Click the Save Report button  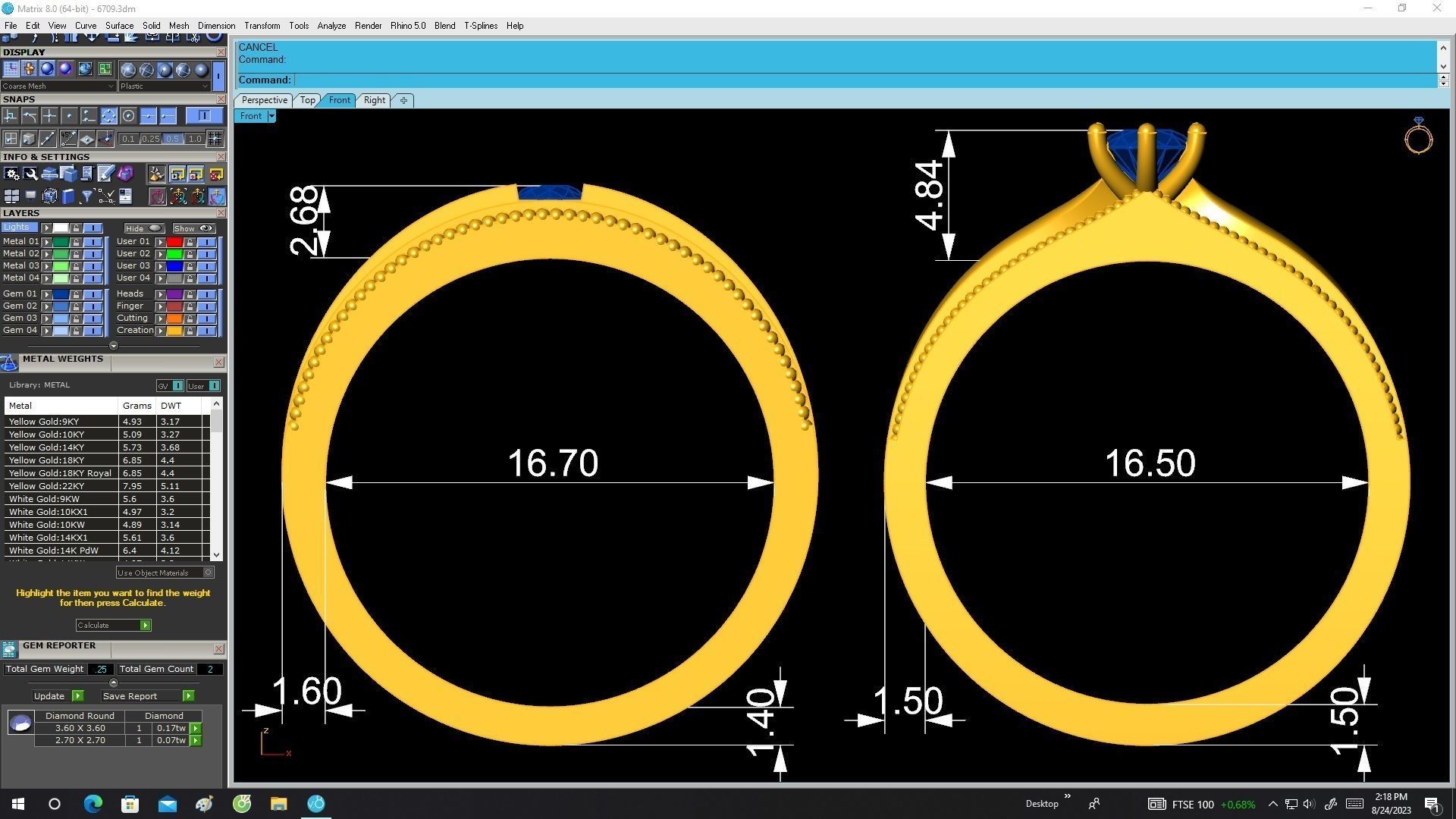pos(149,696)
